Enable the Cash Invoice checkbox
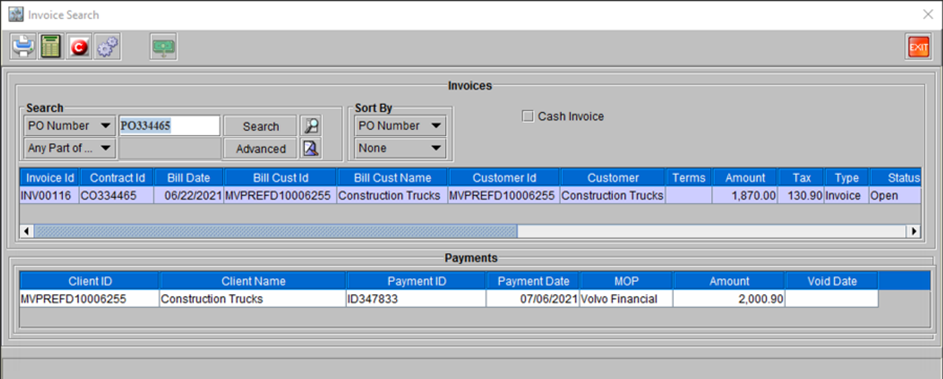 pos(528,117)
